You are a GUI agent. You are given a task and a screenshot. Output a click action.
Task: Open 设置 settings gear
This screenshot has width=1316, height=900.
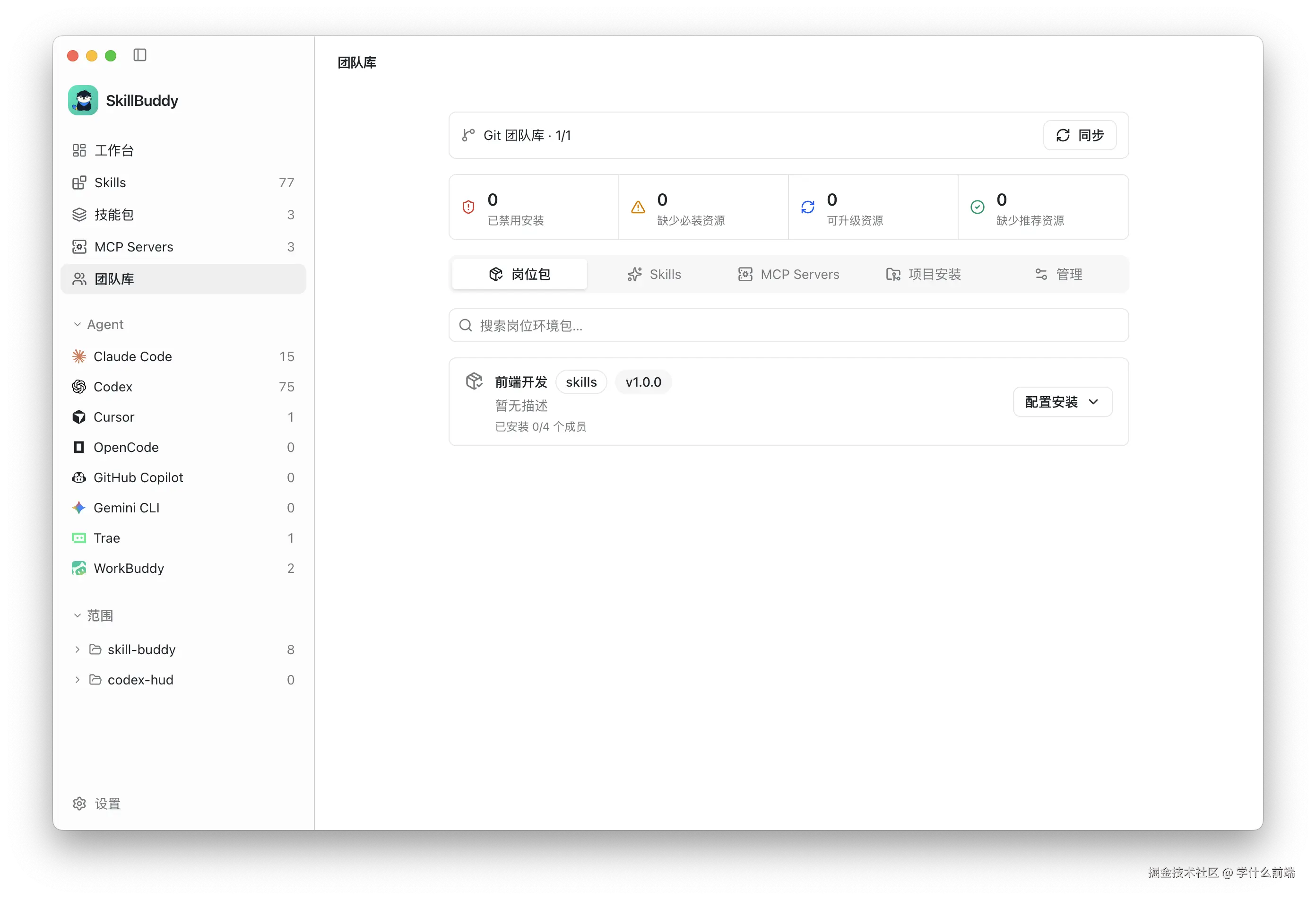click(79, 804)
